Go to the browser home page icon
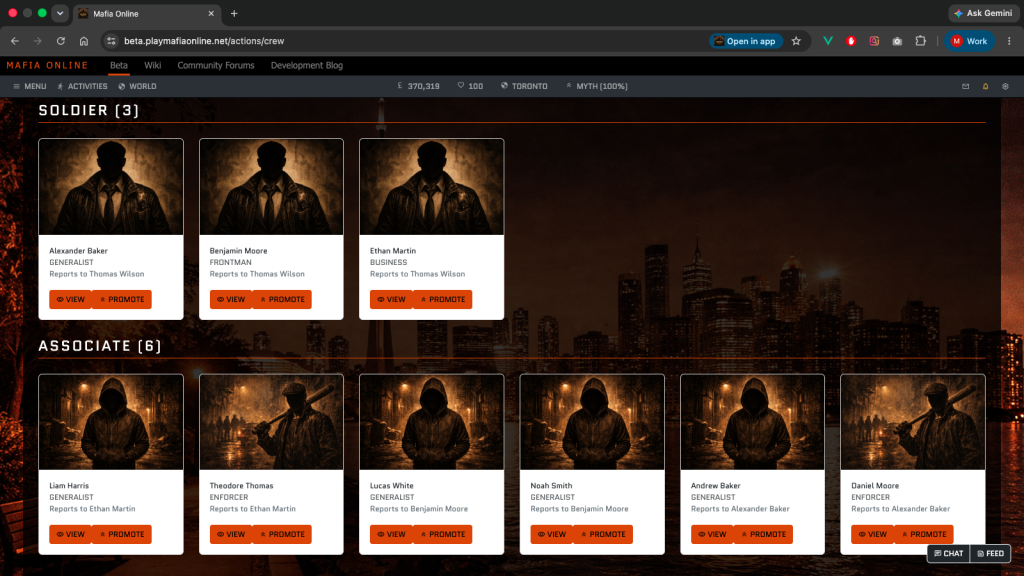The height and width of the screenshot is (576, 1024). pyautogui.click(x=84, y=41)
